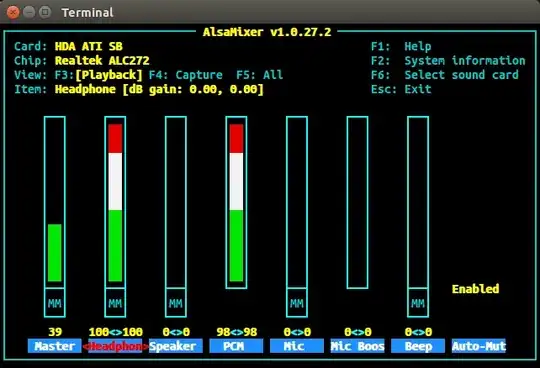Select the Master channel label

click(x=55, y=346)
